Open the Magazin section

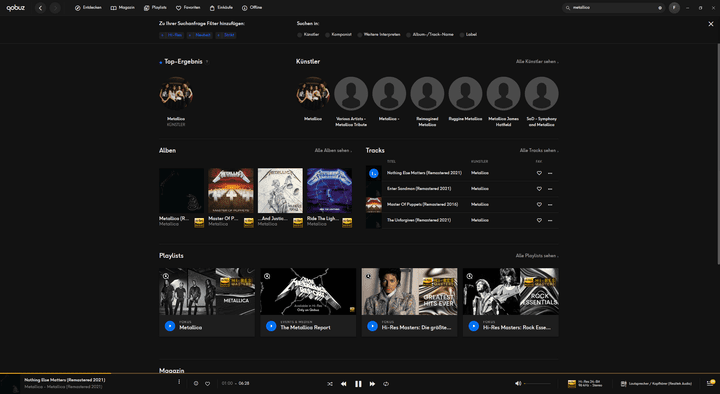coord(123,8)
